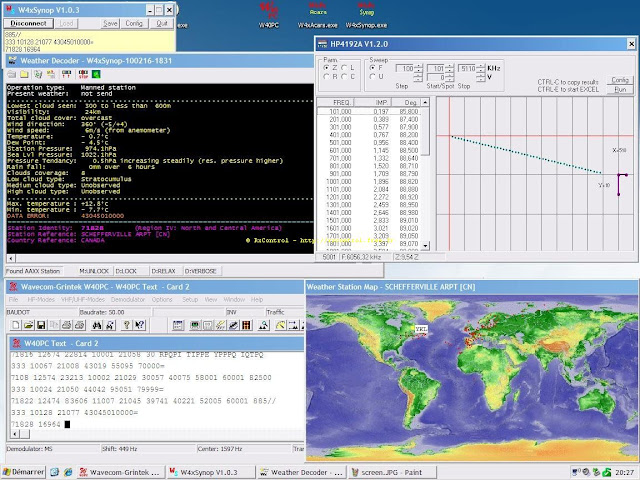Click left scroll arrow in Weather Decoder window
The width and height of the screenshot is (640, 480).
pos(11,258)
